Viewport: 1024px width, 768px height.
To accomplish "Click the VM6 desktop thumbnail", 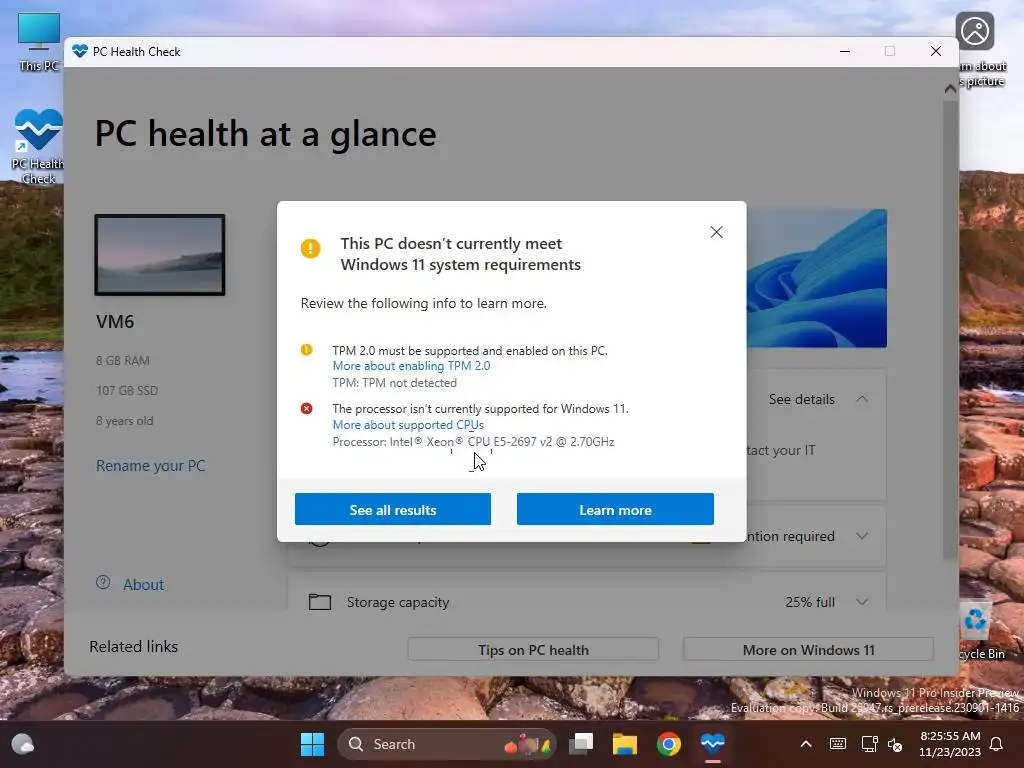I will (x=160, y=255).
